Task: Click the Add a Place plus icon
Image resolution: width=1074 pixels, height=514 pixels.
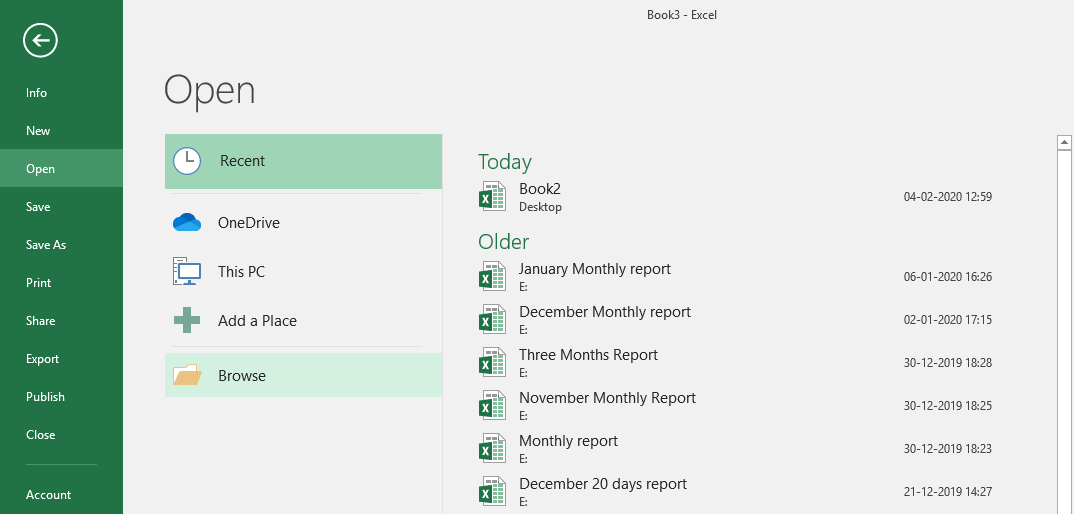Action: (x=186, y=320)
